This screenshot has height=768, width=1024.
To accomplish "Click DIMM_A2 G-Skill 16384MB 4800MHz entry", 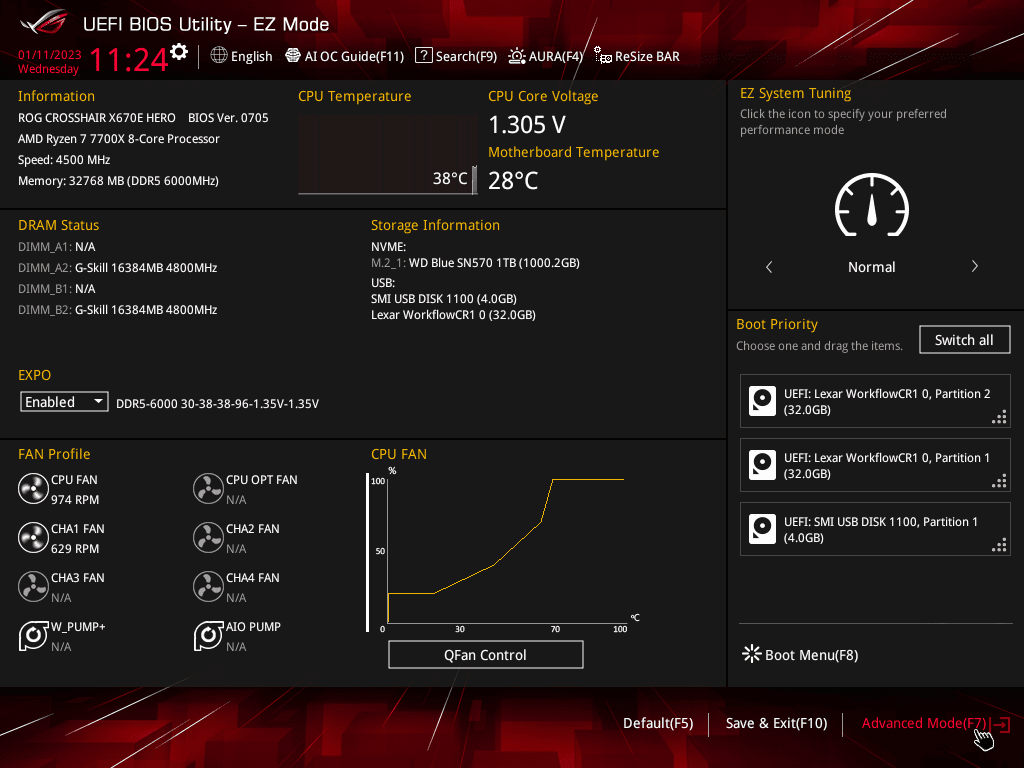I will pos(118,268).
